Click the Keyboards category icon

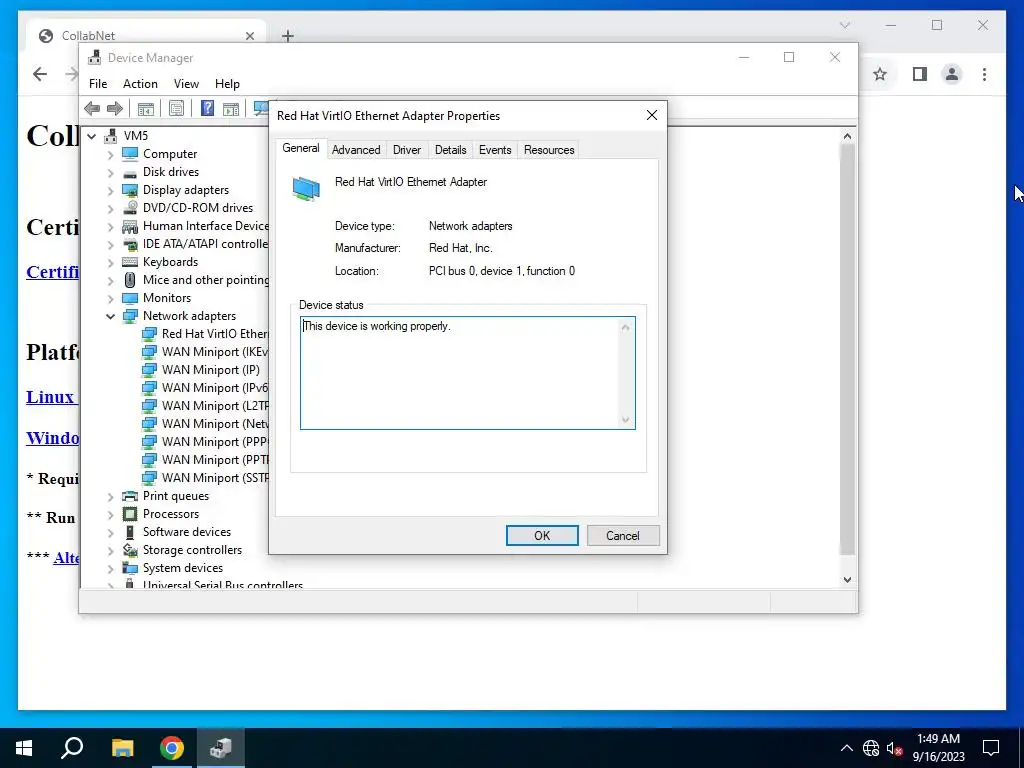pos(131,262)
